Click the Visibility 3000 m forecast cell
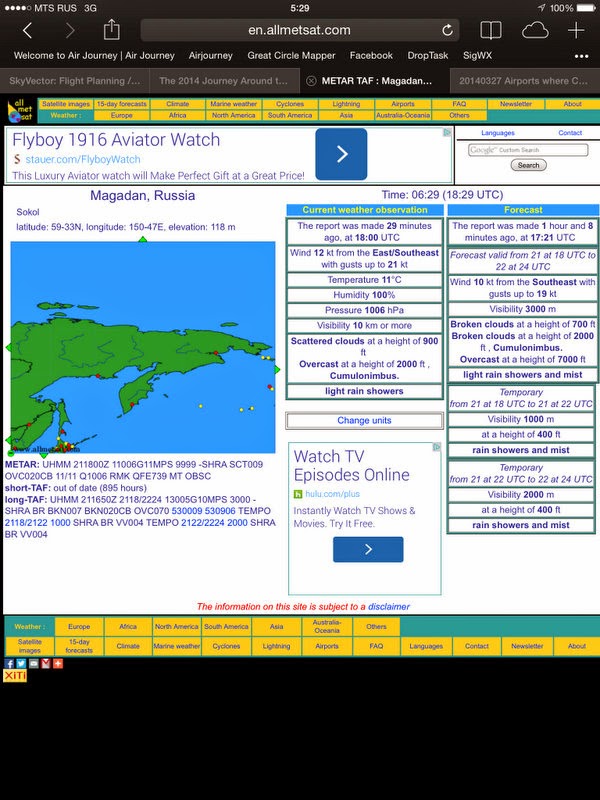 522,309
